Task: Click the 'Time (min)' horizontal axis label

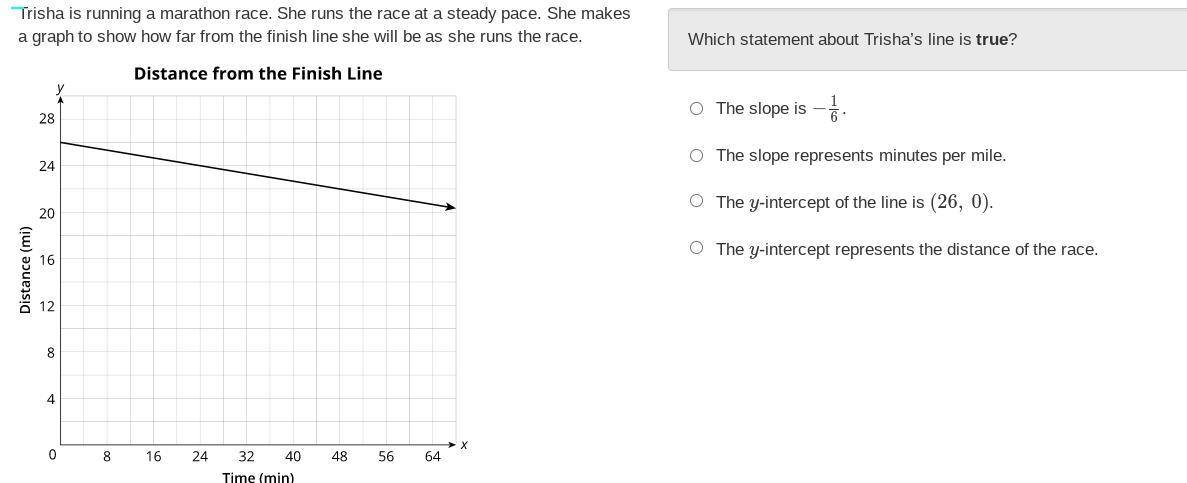Action: pos(258,477)
